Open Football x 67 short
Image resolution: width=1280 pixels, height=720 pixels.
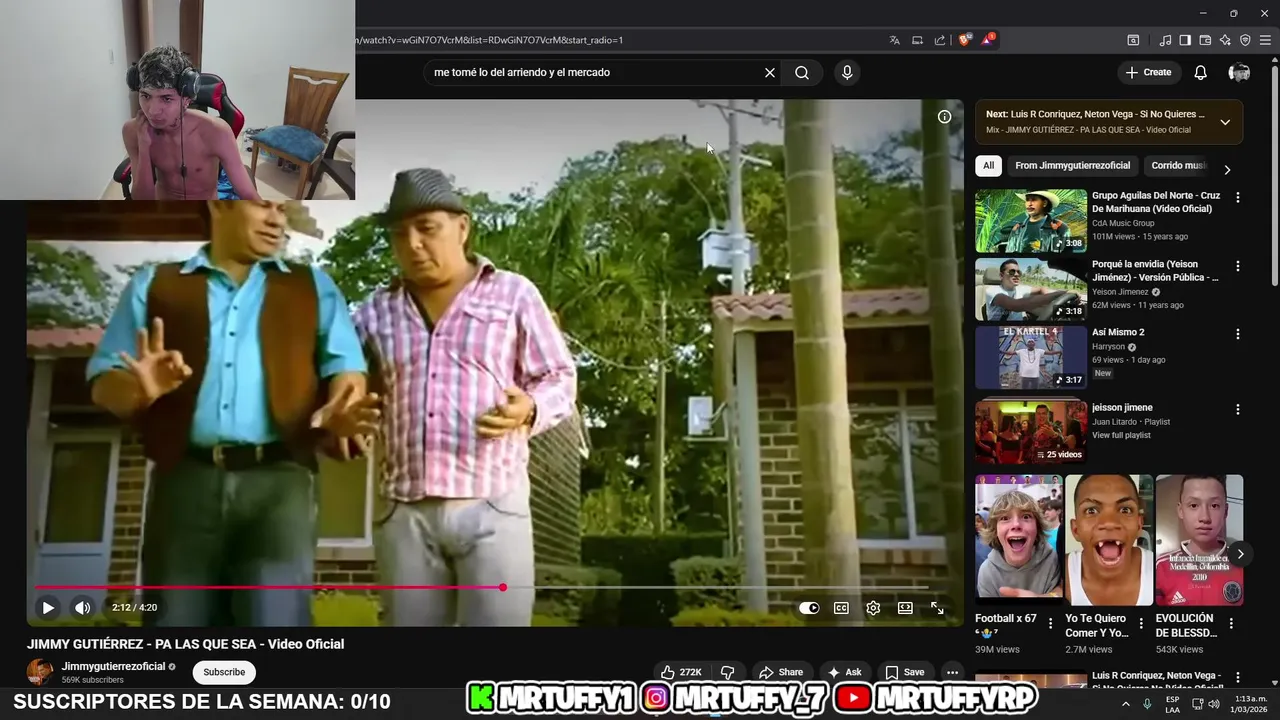[x=1019, y=540]
